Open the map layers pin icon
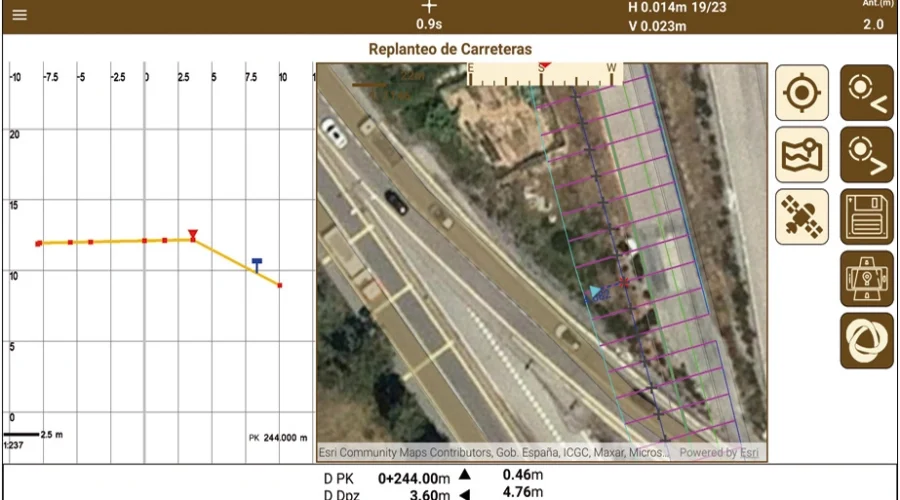900x500 pixels. [801, 155]
